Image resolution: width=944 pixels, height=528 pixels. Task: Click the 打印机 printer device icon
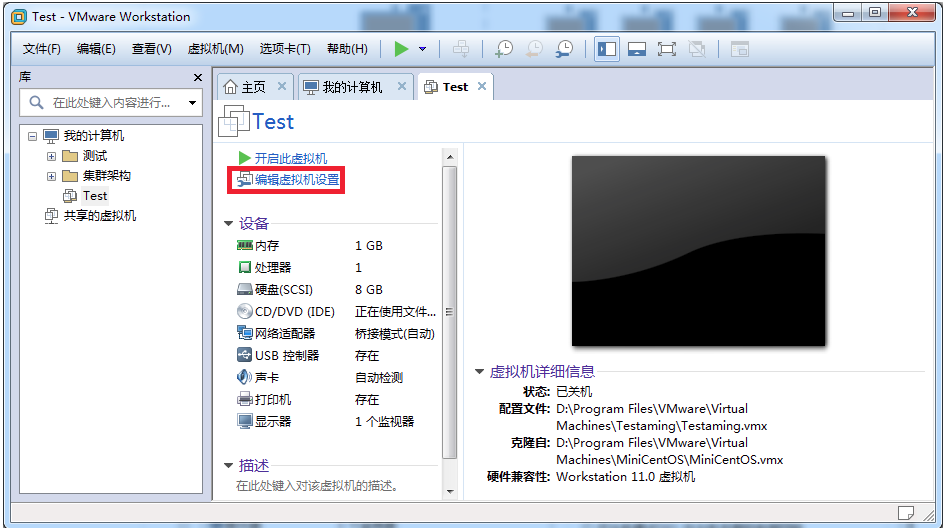pos(244,399)
